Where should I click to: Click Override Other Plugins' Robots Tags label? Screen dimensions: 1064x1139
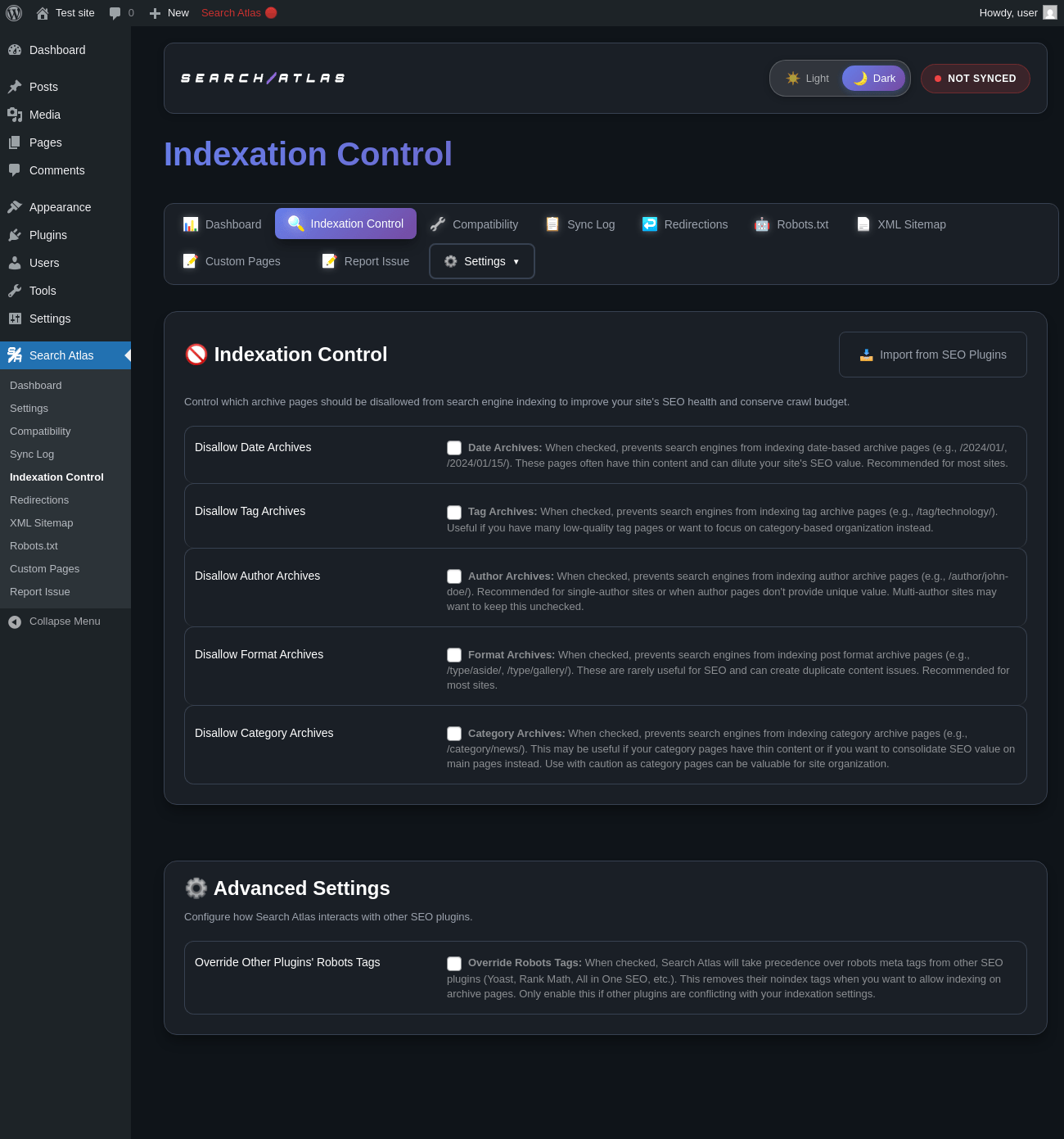pos(287,962)
